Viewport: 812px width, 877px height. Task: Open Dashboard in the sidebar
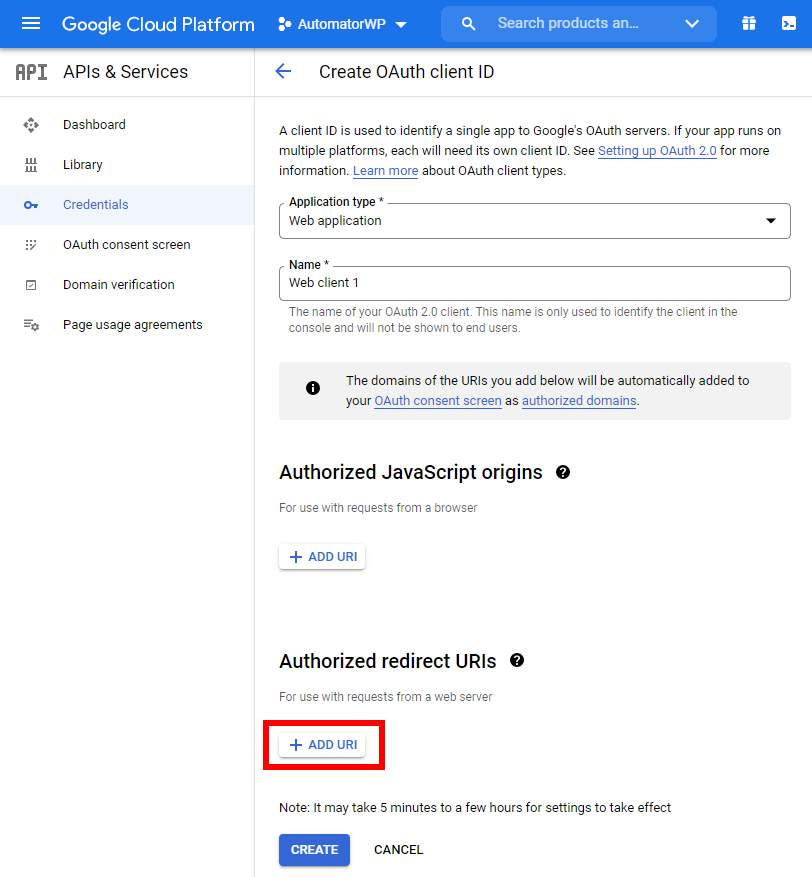coord(127,125)
